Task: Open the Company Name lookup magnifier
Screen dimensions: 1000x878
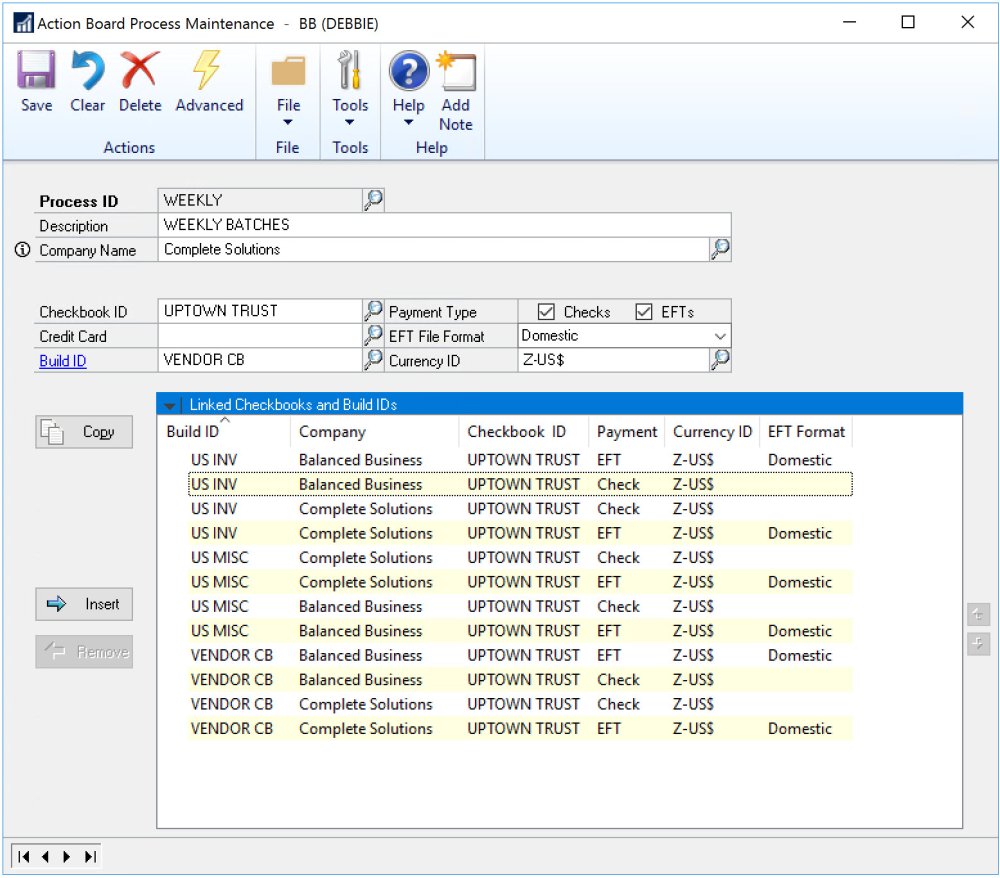Action: tap(720, 250)
